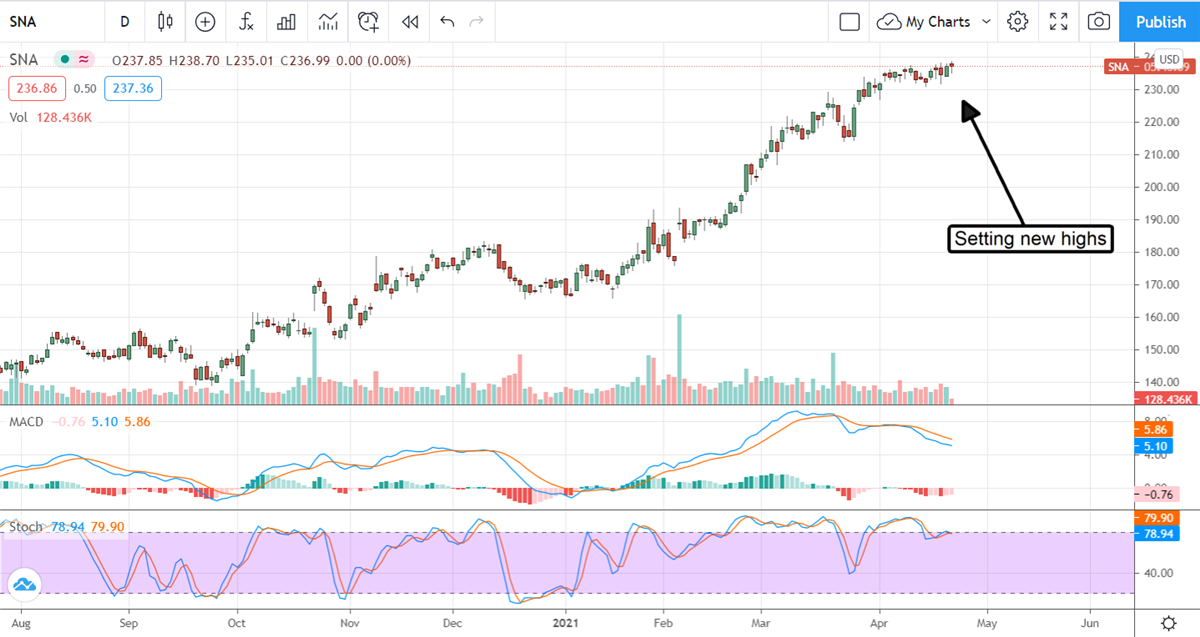
Task: Create an alert with the alarm clock icon
Action: (369, 21)
